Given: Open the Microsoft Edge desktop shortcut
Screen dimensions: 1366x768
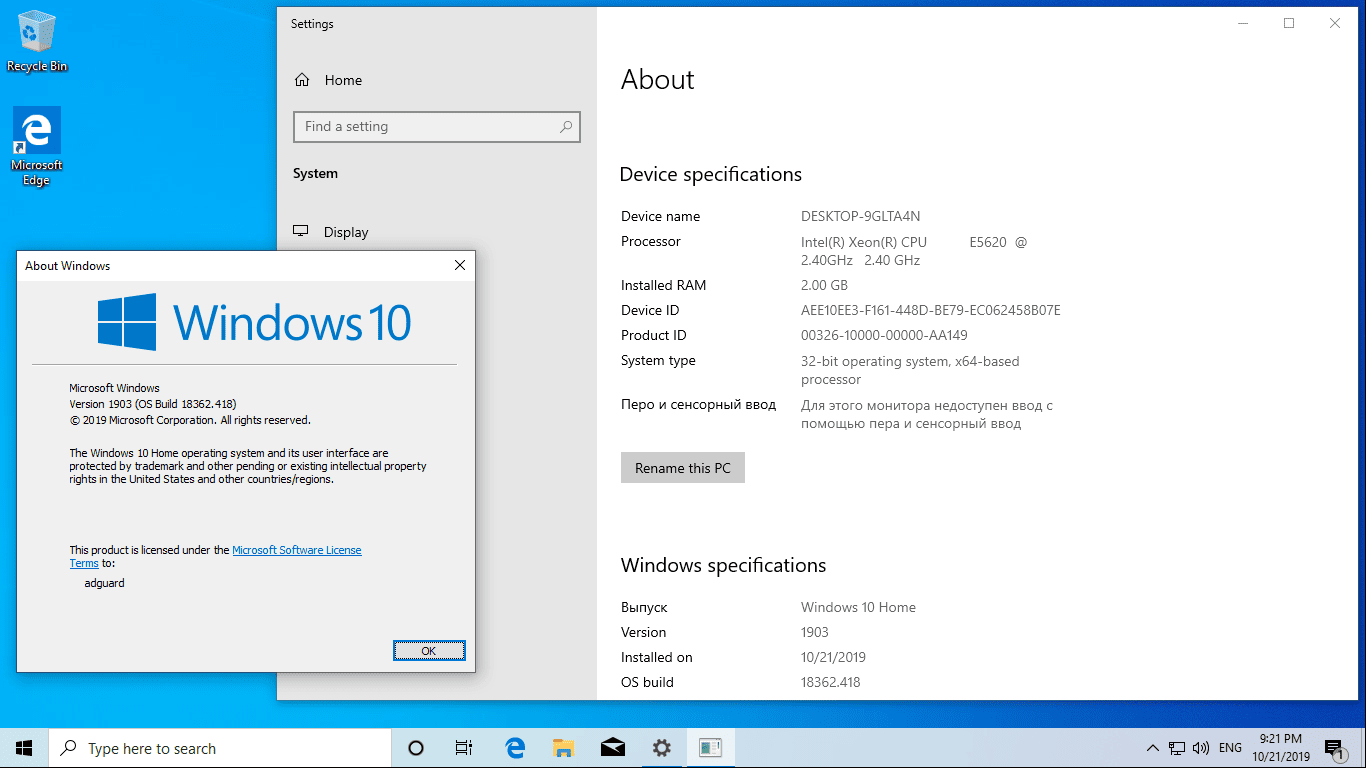Looking at the screenshot, I should tap(37, 147).
